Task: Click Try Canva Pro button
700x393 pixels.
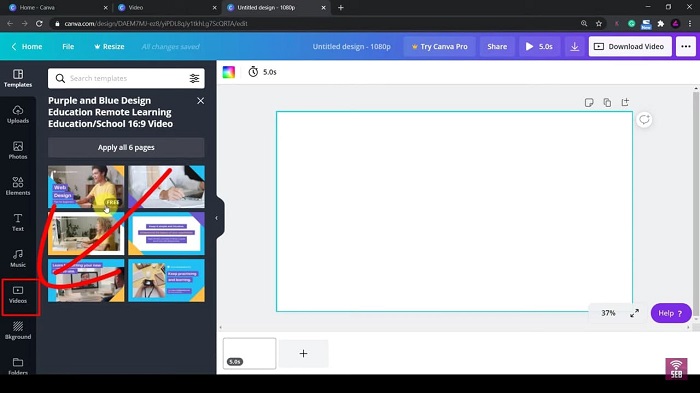Action: click(439, 46)
